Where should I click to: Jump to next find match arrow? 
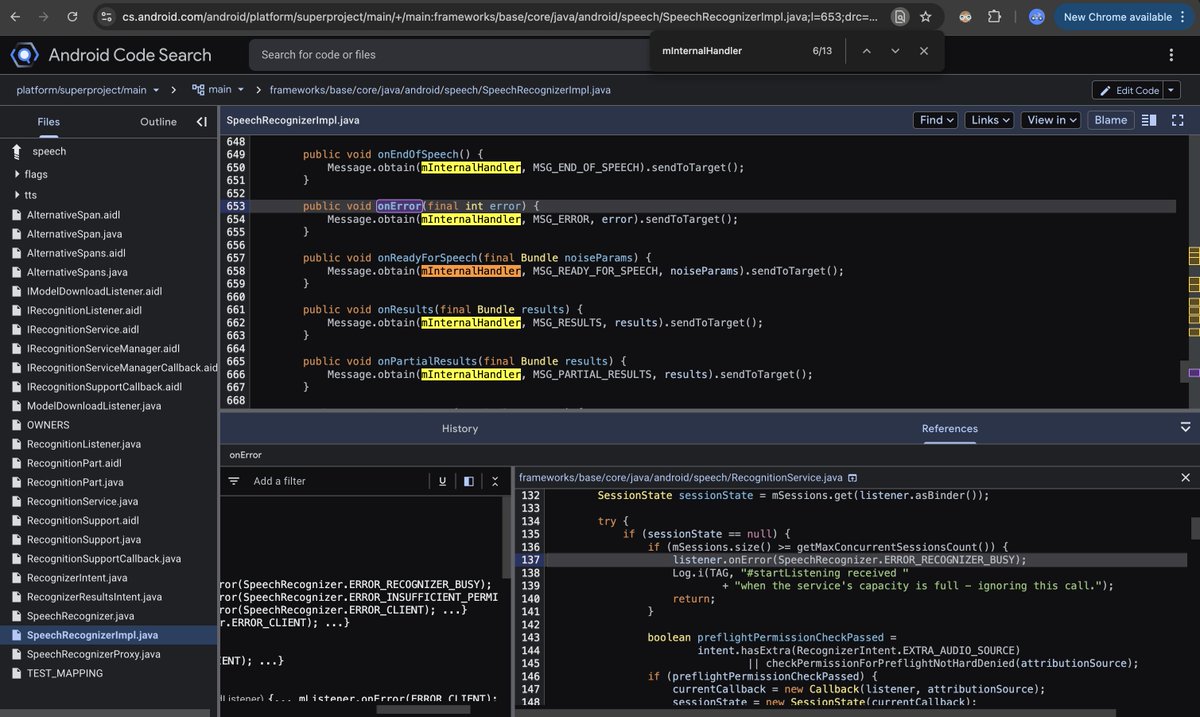coord(895,51)
